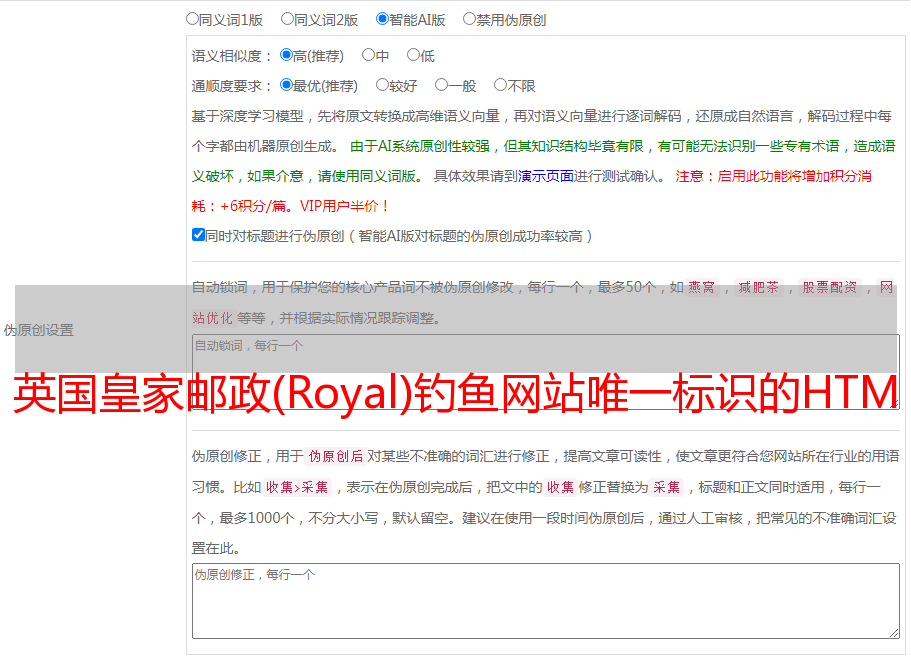Toggle 同时对标题进行伪原创 checkbox
The height and width of the screenshot is (658, 911).
pos(198,235)
